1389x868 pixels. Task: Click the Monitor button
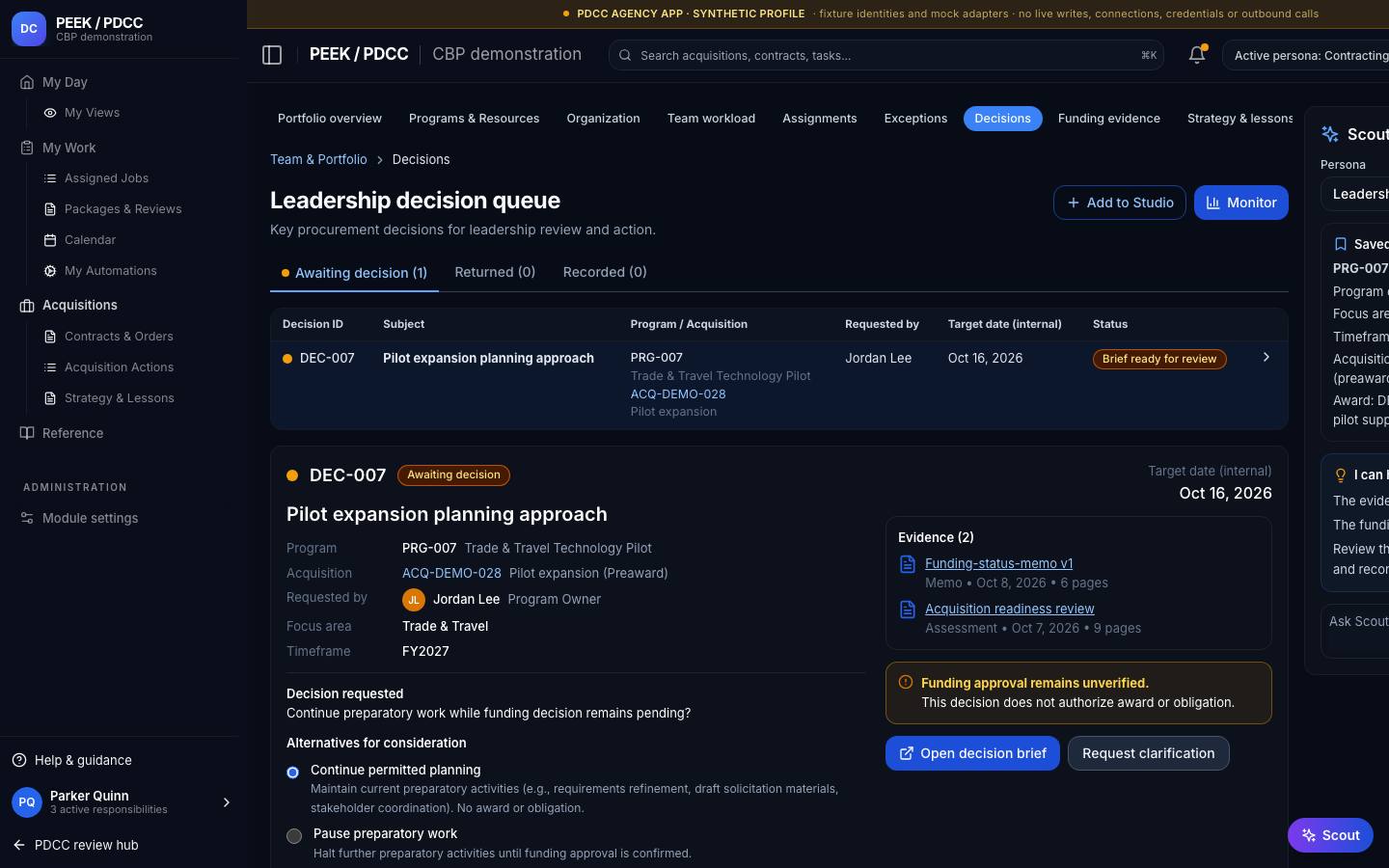pyautogui.click(x=1240, y=203)
